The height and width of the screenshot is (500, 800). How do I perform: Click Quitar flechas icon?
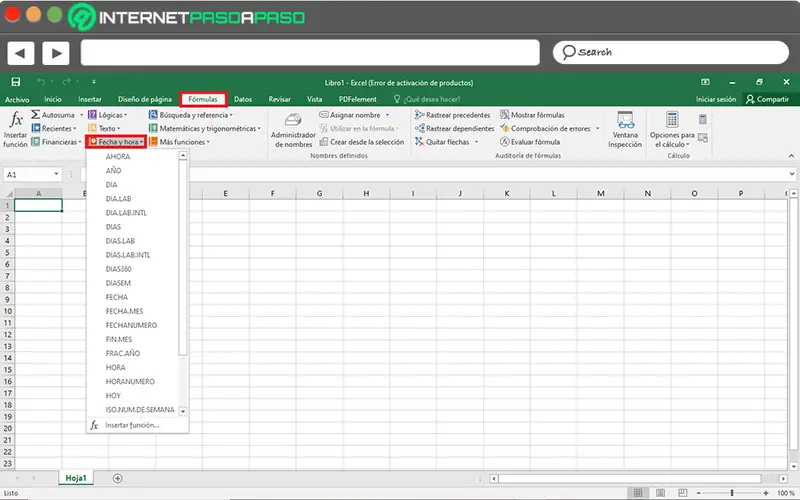[419, 142]
